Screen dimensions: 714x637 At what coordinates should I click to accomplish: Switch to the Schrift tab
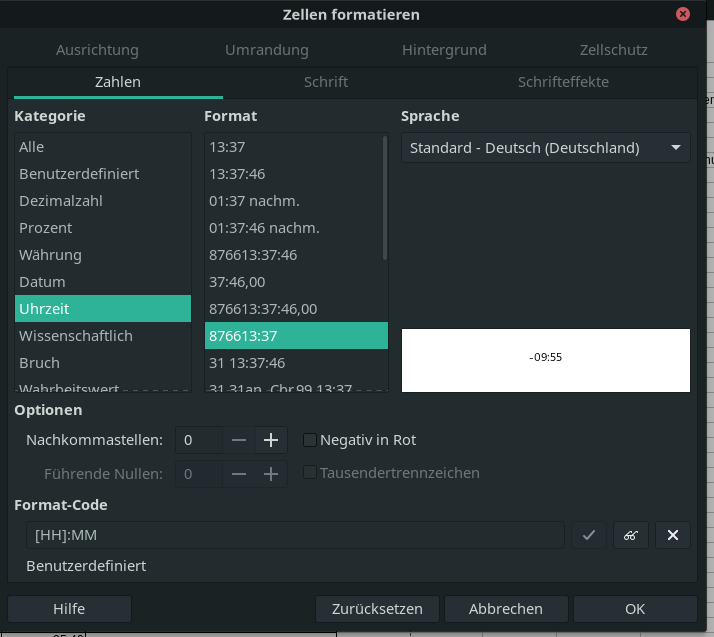pos(326,82)
